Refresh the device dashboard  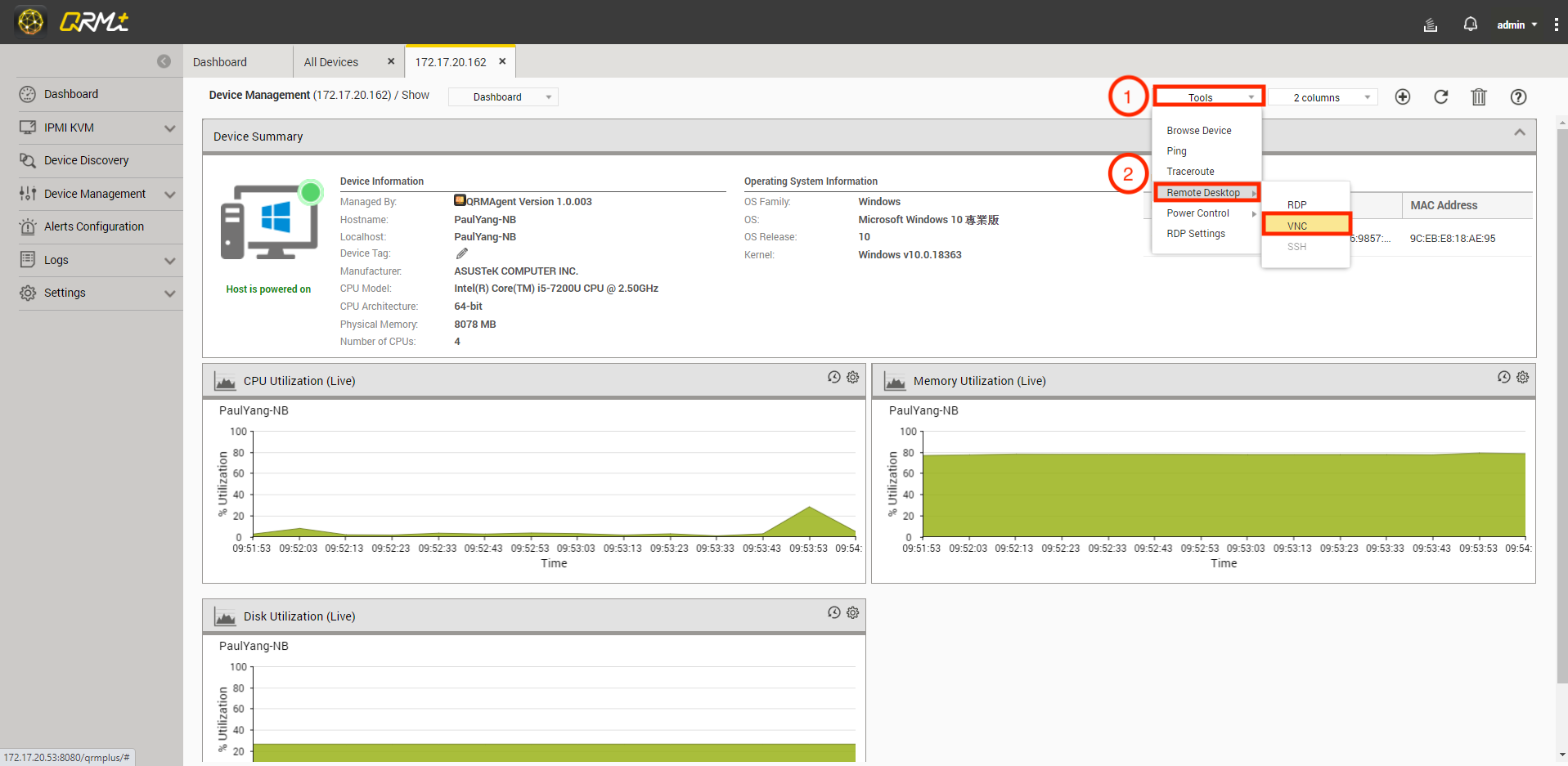coord(1440,97)
